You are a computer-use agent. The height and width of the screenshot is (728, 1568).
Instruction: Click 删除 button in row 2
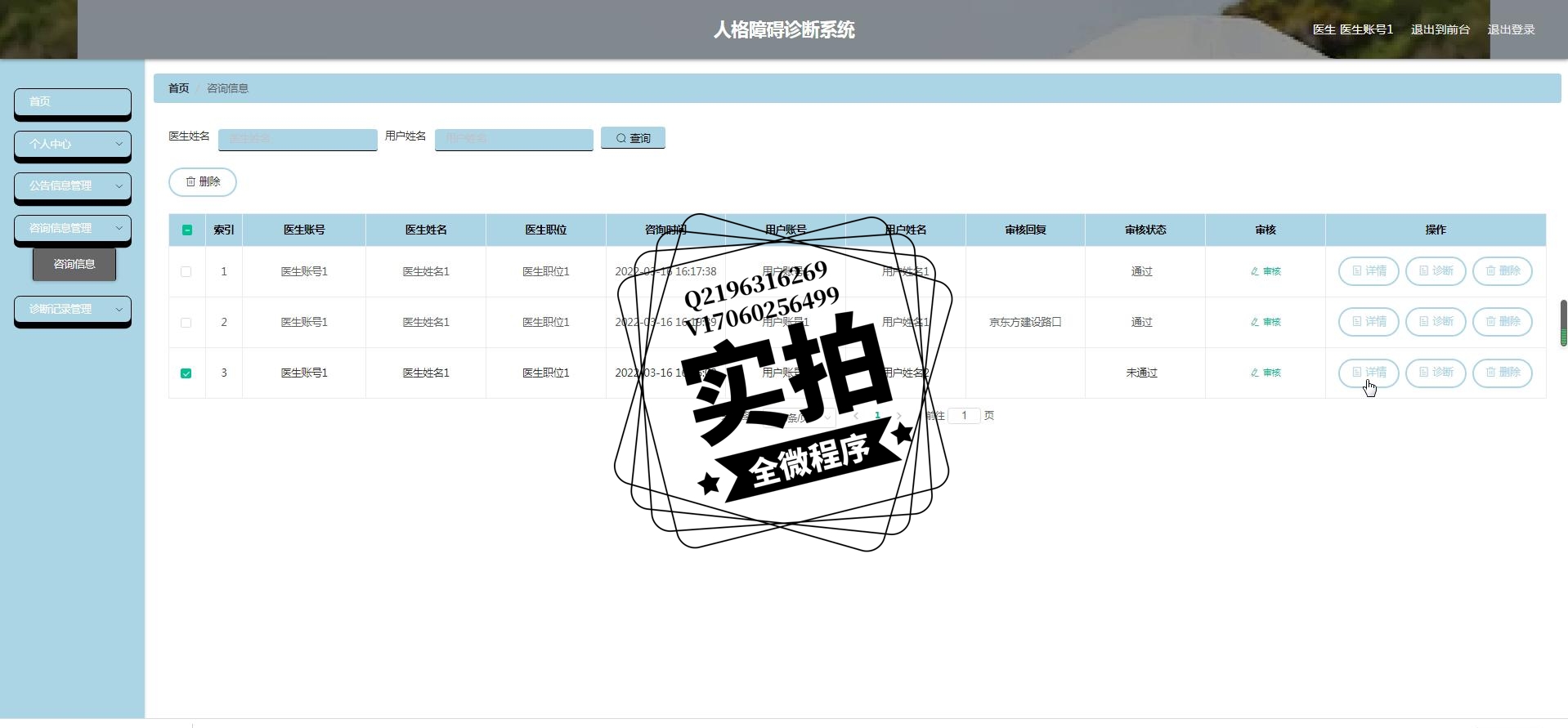click(1503, 322)
